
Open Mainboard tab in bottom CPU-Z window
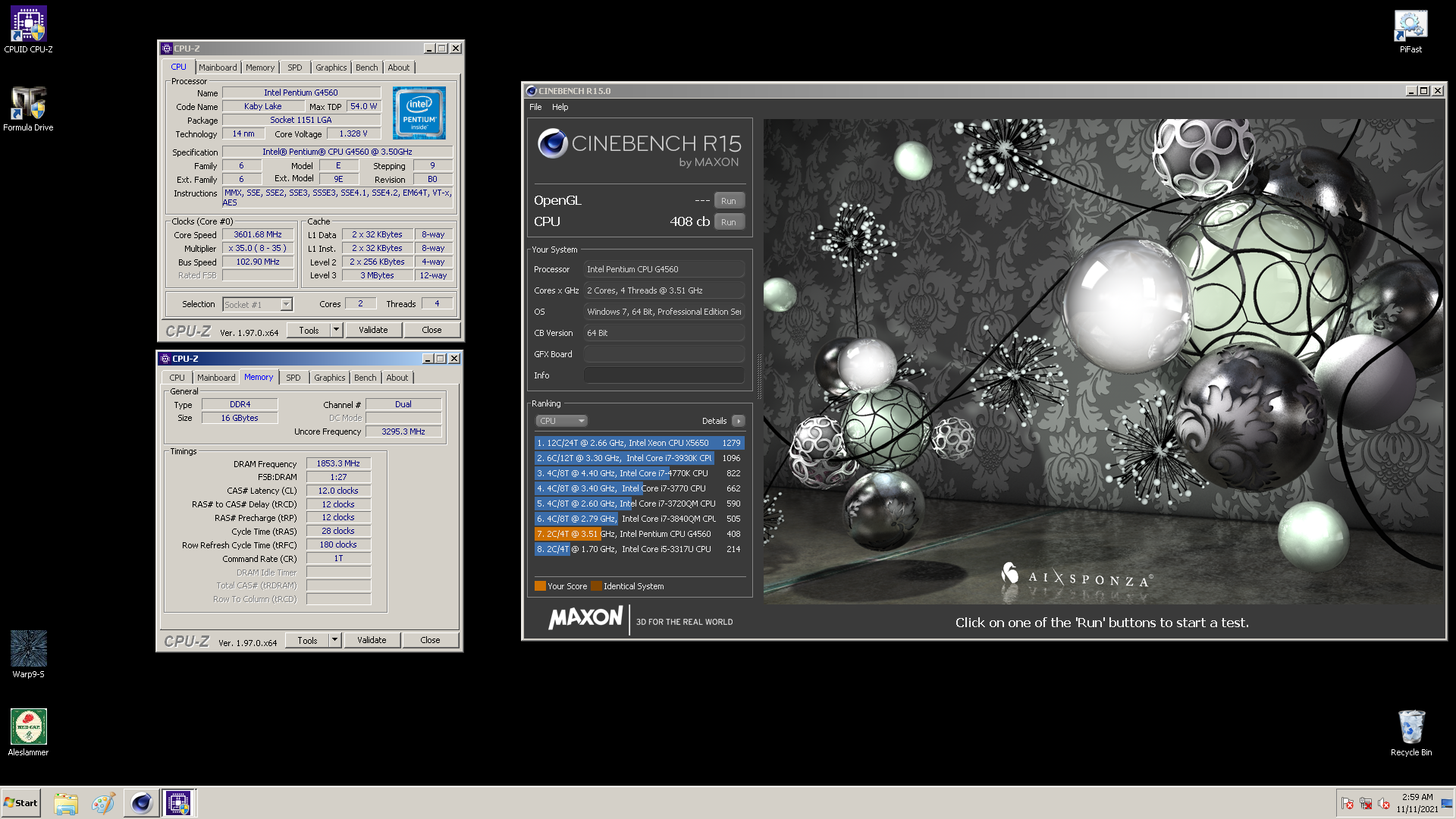216,378
